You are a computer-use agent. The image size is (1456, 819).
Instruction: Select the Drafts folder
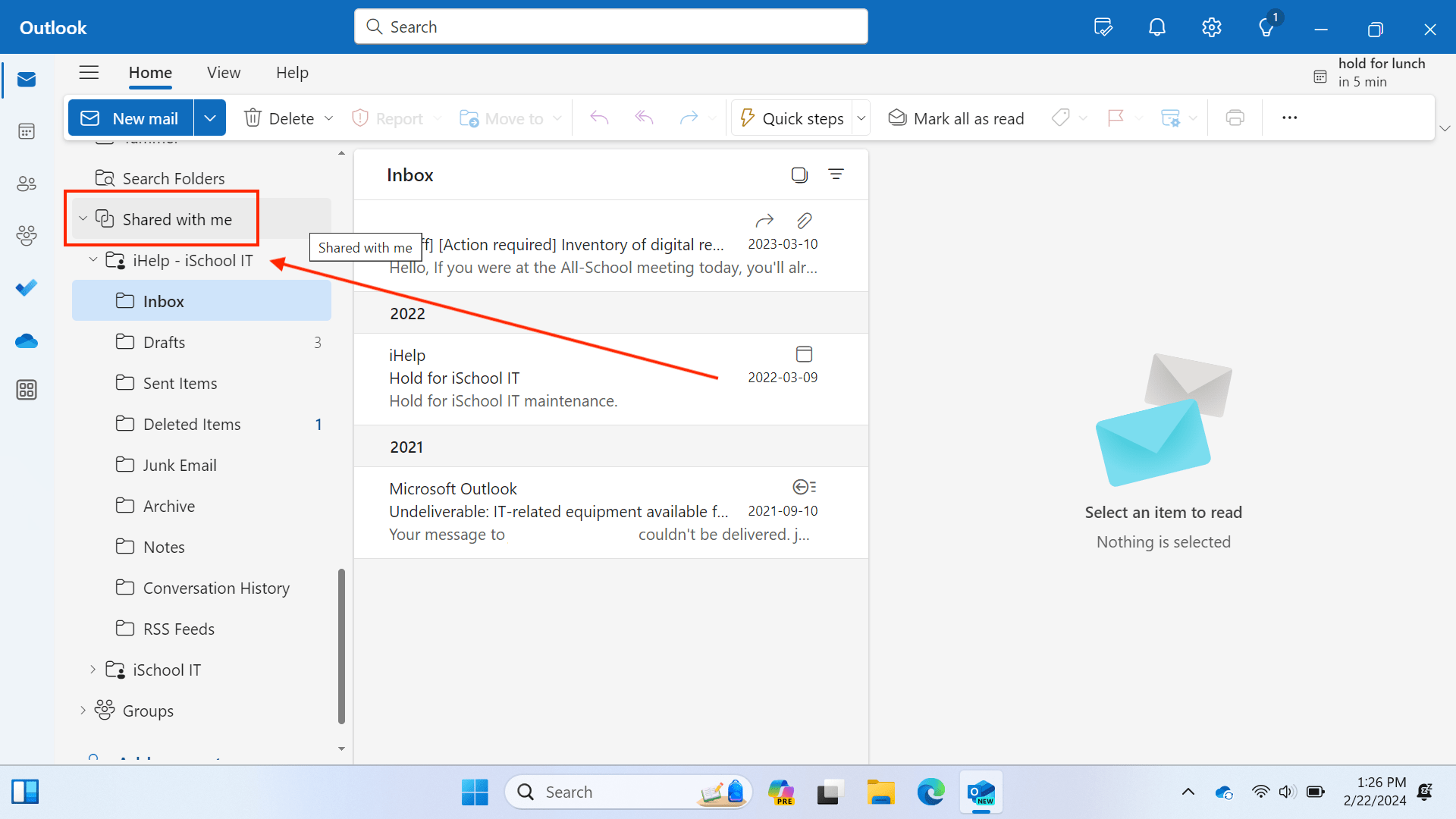202,342
